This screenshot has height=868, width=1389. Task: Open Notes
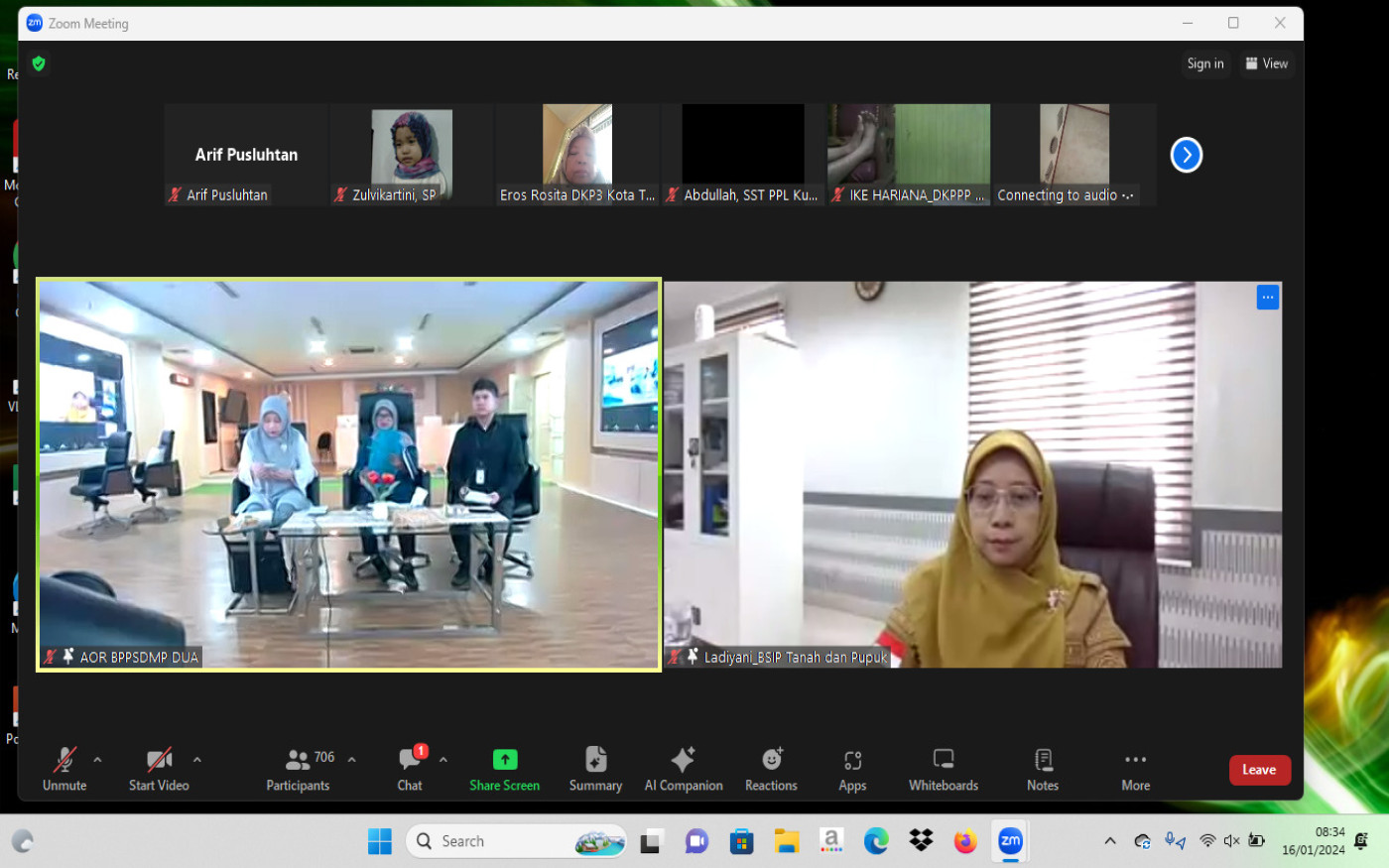1043,769
